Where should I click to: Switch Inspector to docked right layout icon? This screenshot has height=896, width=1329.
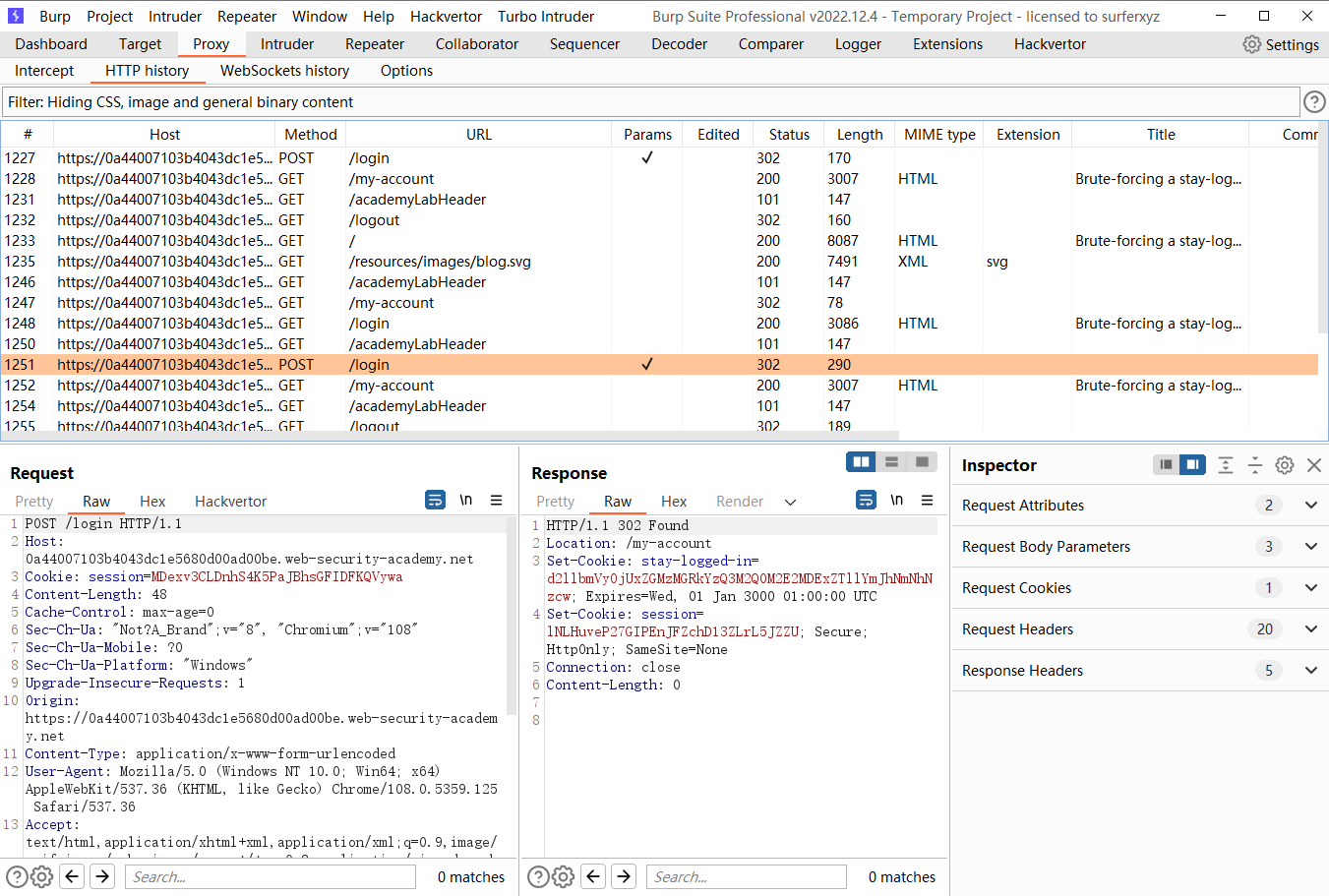(x=1192, y=464)
